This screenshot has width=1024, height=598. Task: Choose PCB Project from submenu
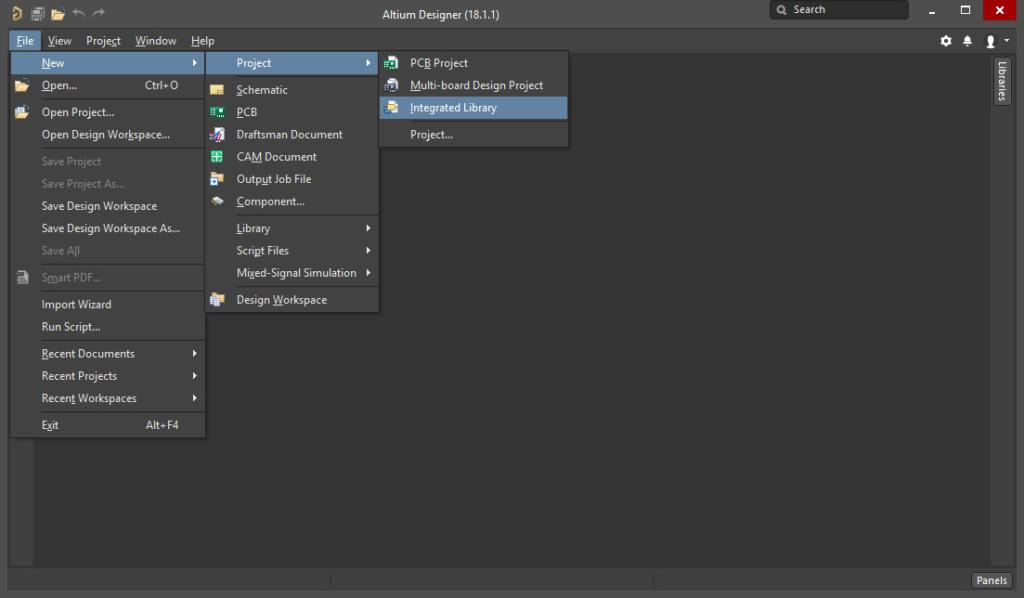point(473,63)
